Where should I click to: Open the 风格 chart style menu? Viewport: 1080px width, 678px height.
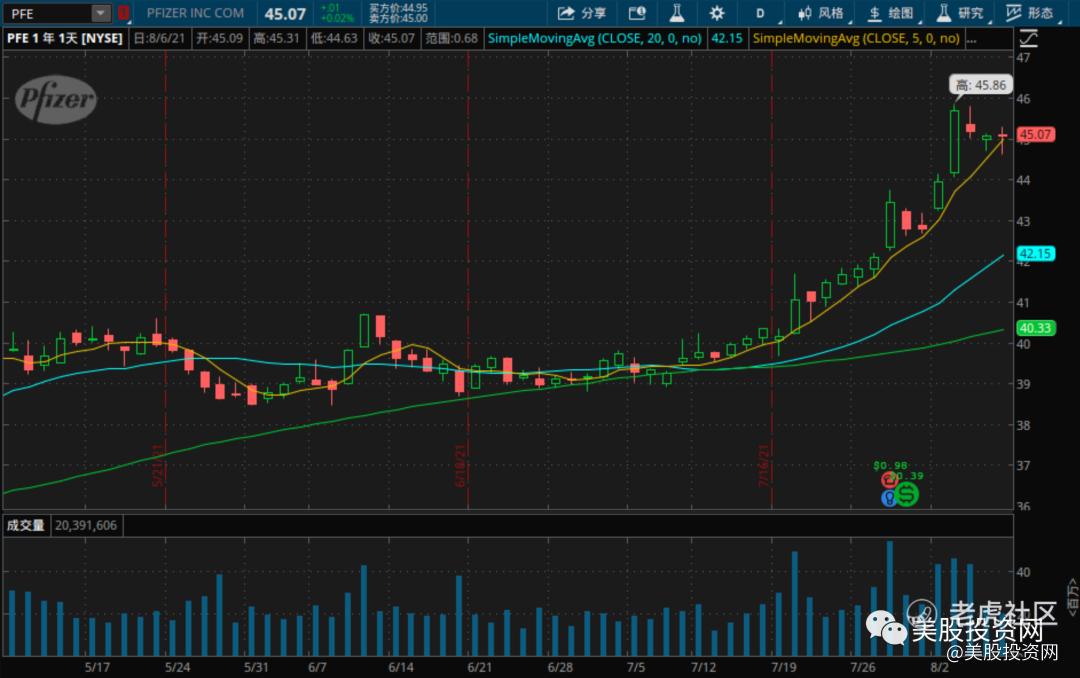820,13
